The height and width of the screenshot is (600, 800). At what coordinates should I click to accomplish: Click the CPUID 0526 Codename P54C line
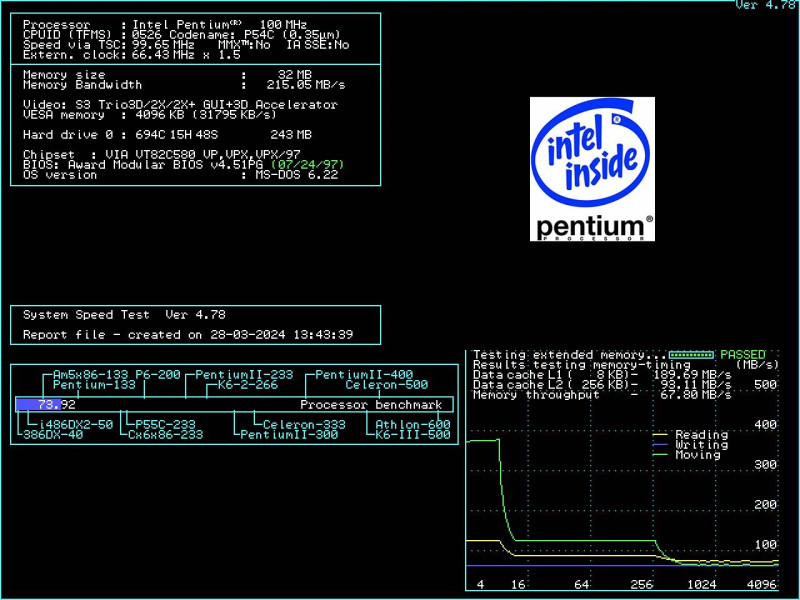pyautogui.click(x=182, y=35)
